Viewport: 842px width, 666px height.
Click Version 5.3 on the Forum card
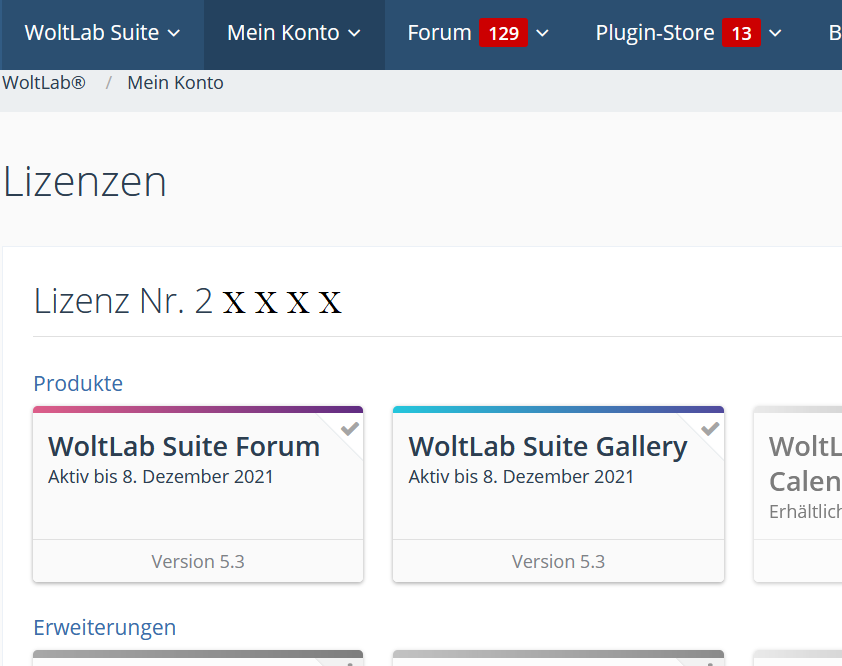coord(198,561)
